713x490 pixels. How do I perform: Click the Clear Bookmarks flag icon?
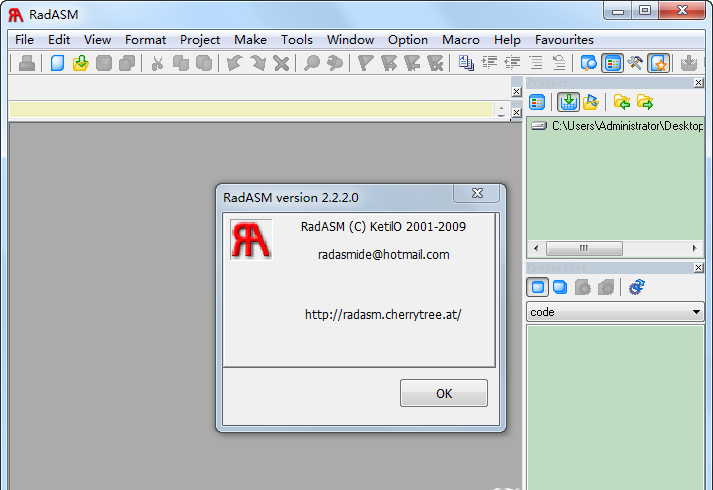(x=435, y=63)
